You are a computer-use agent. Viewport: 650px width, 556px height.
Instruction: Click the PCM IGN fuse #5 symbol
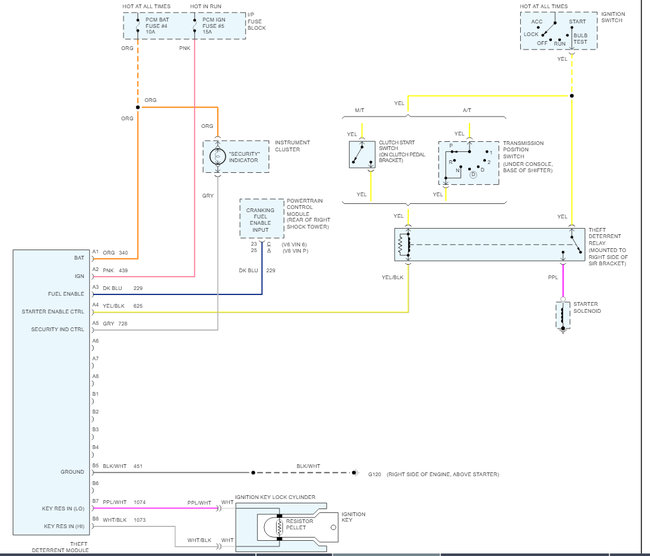pyautogui.click(x=194, y=26)
